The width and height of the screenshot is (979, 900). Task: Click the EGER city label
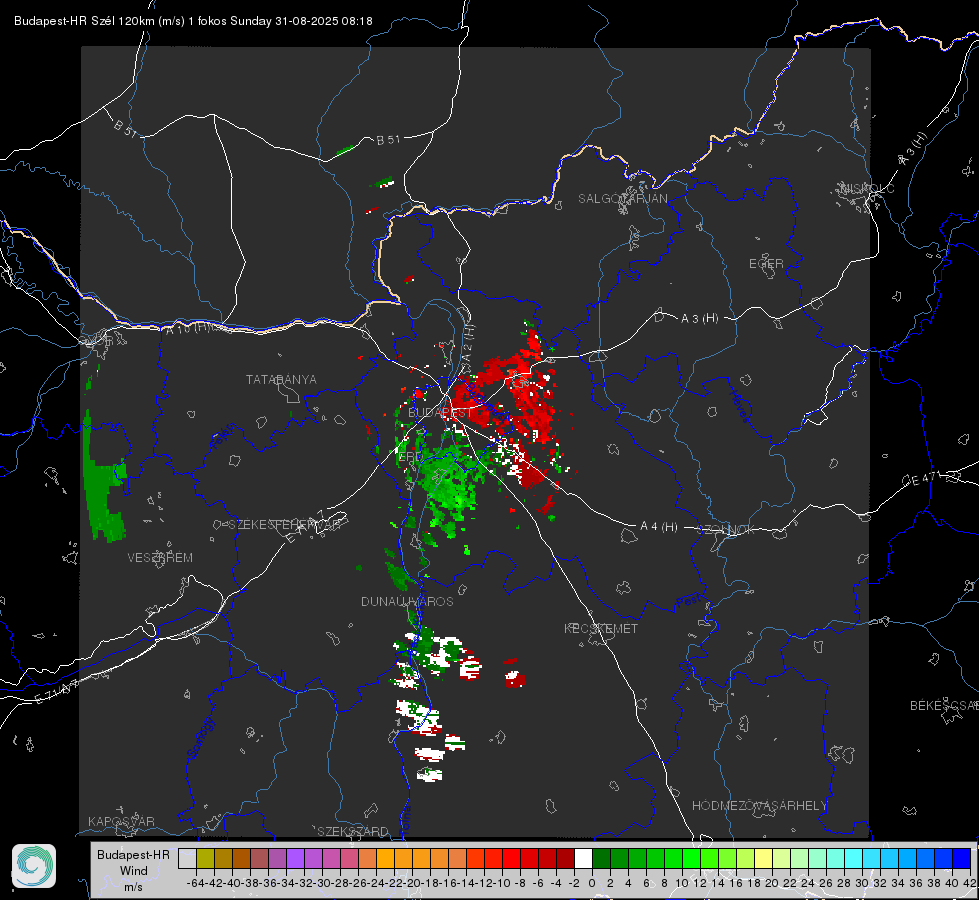pos(766,264)
